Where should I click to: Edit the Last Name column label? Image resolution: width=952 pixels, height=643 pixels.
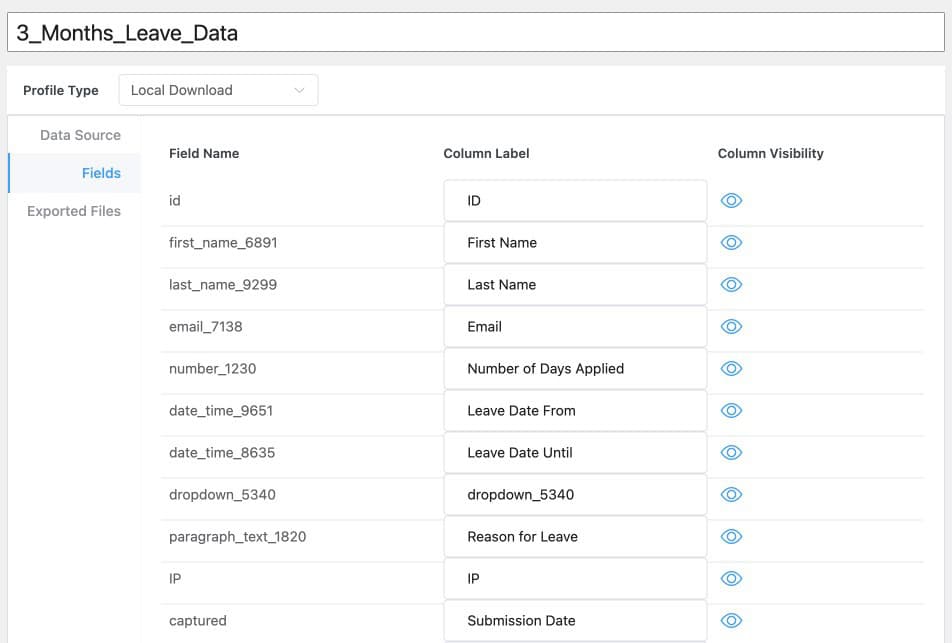pyautogui.click(x=575, y=284)
